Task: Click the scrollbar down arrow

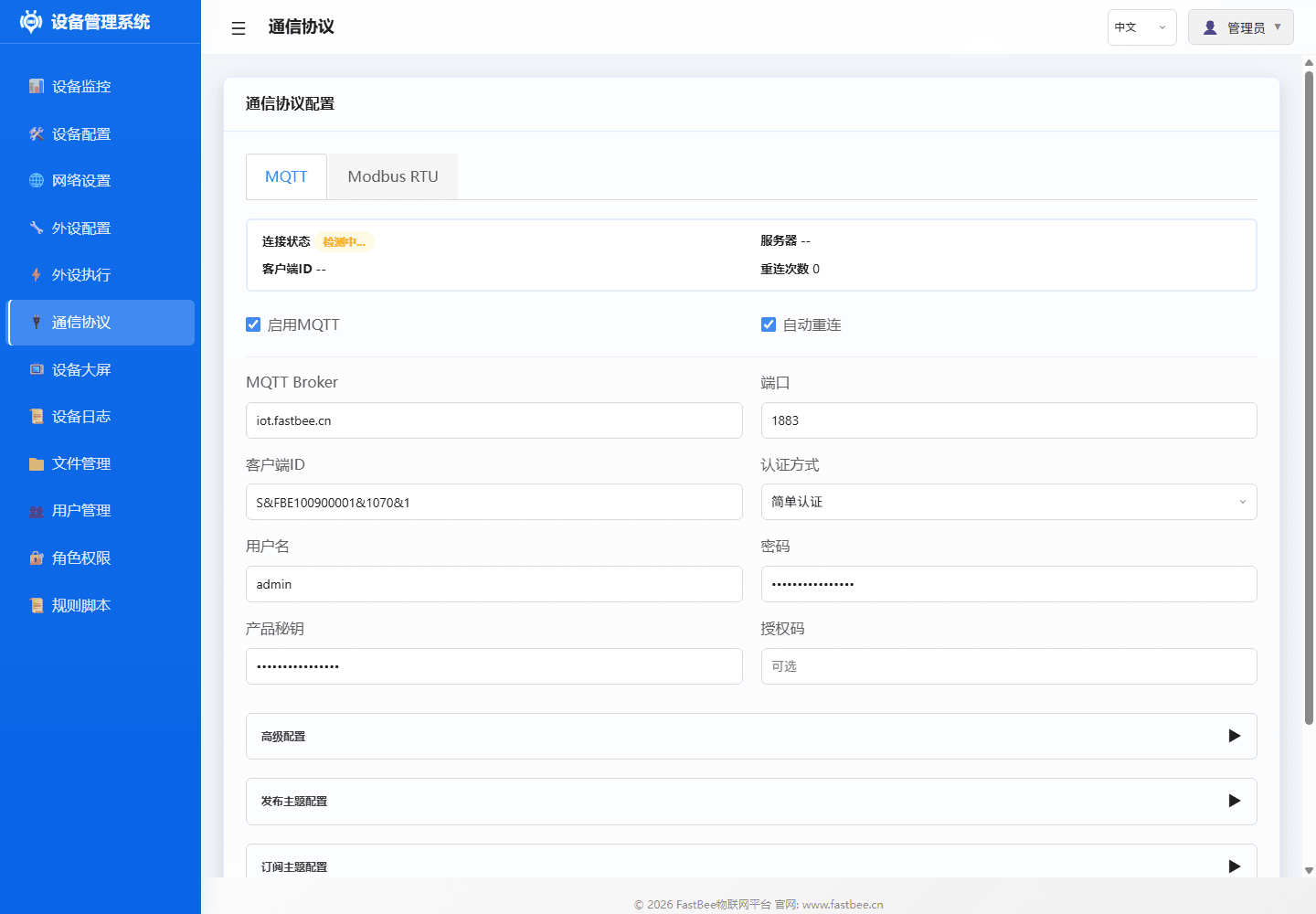Action: 1309,871
